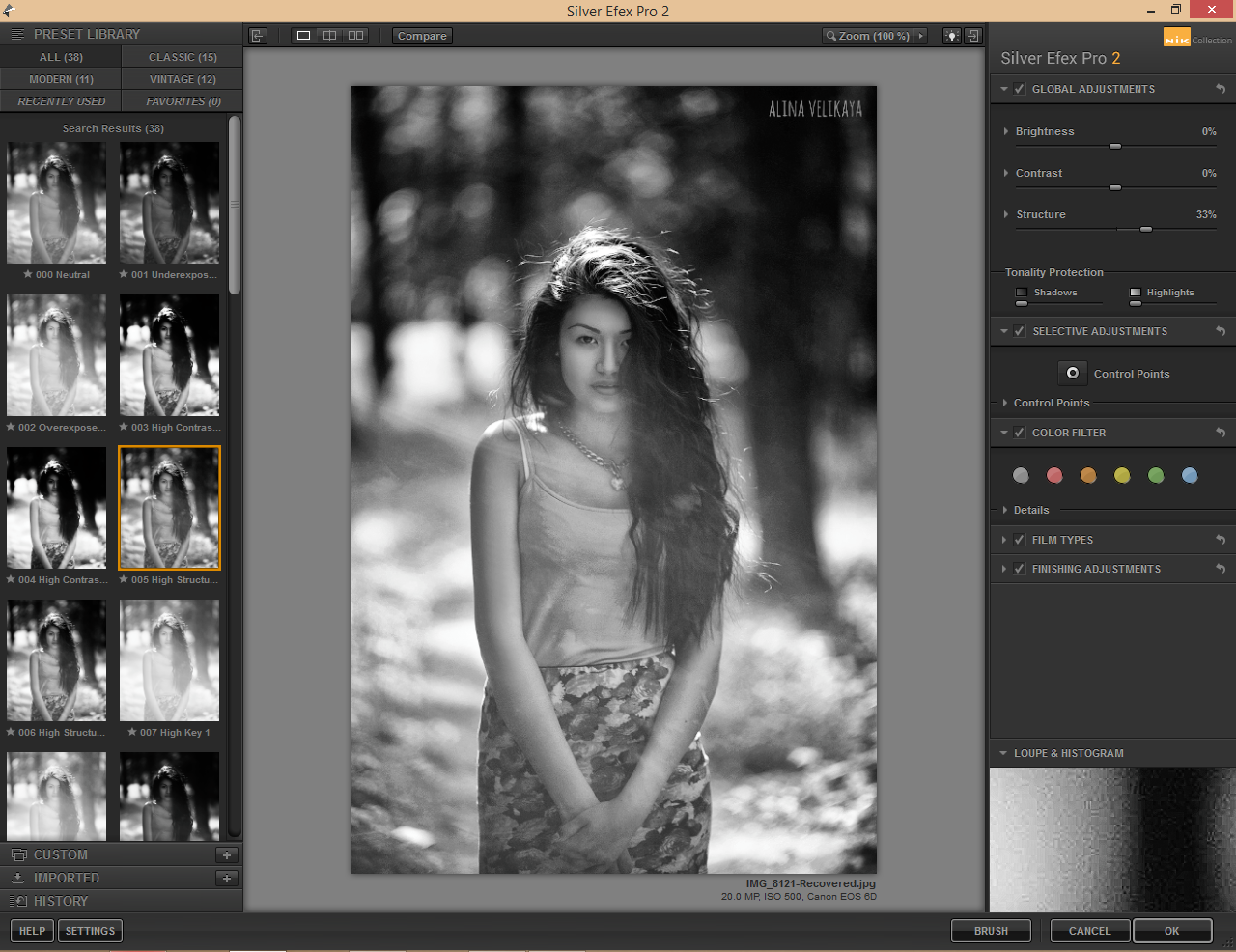Add a control point with the circle button
Screen dimensions: 1236x952
click(1072, 373)
